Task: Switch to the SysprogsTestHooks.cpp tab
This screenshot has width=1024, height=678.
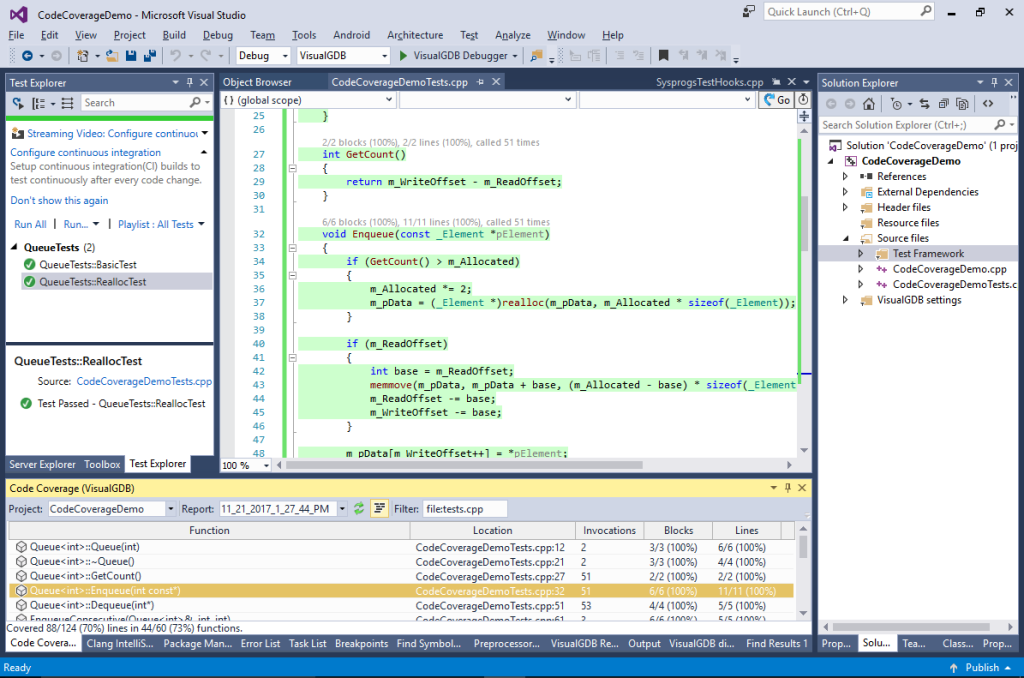Action: tap(709, 82)
